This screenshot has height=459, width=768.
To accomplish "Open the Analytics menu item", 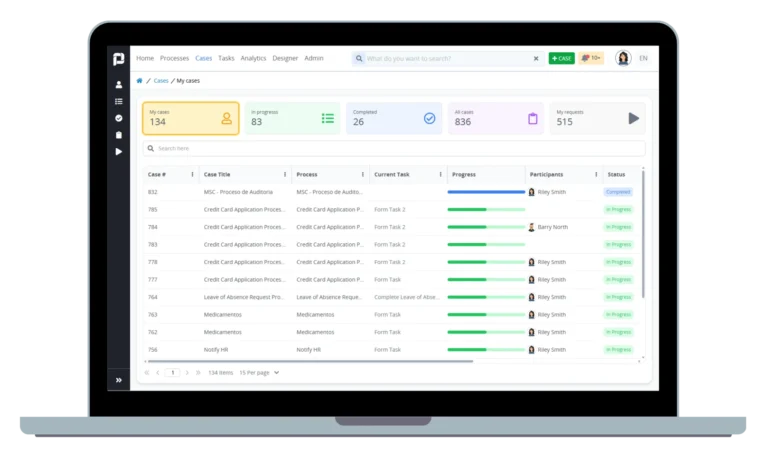I will coord(253,58).
